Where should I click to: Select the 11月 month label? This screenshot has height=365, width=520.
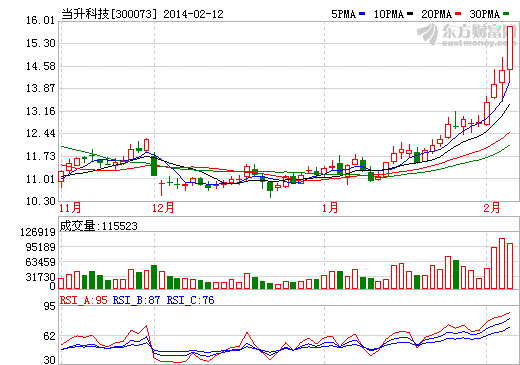(70, 208)
